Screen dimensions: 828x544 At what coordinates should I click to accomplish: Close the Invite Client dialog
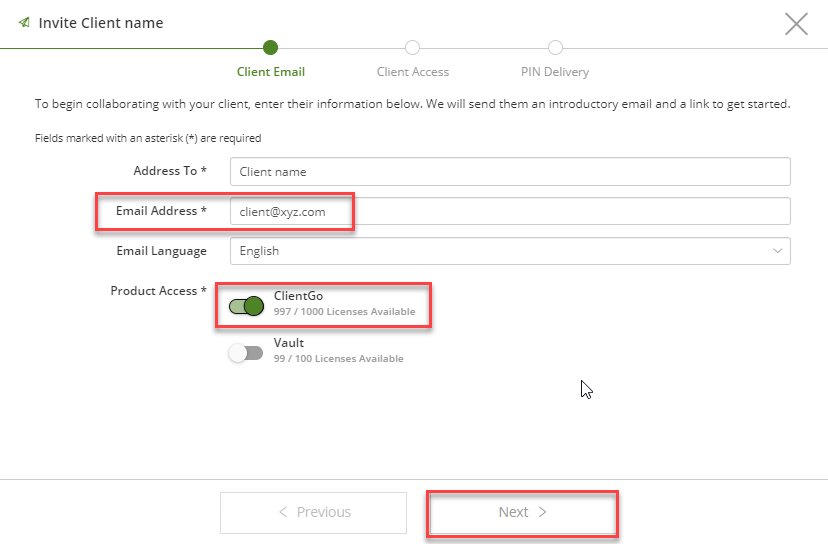click(x=796, y=24)
